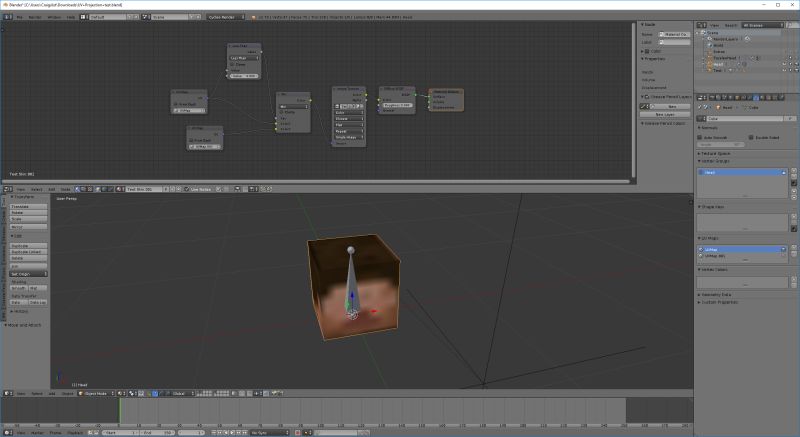The image size is (800, 437).
Task: Open the Scene properties tab
Action: (723, 98)
